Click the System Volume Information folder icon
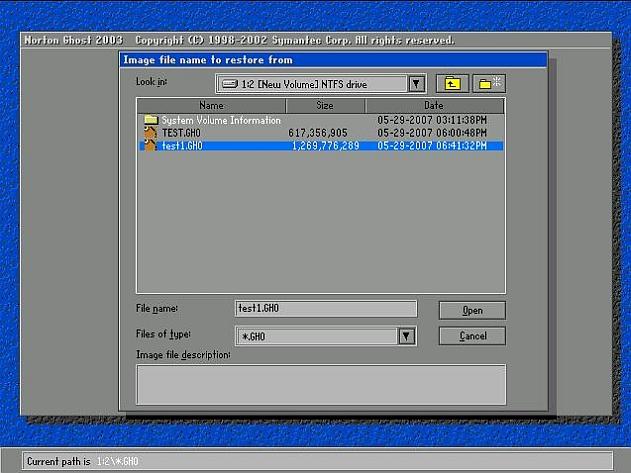The height and width of the screenshot is (473, 631). [151, 120]
